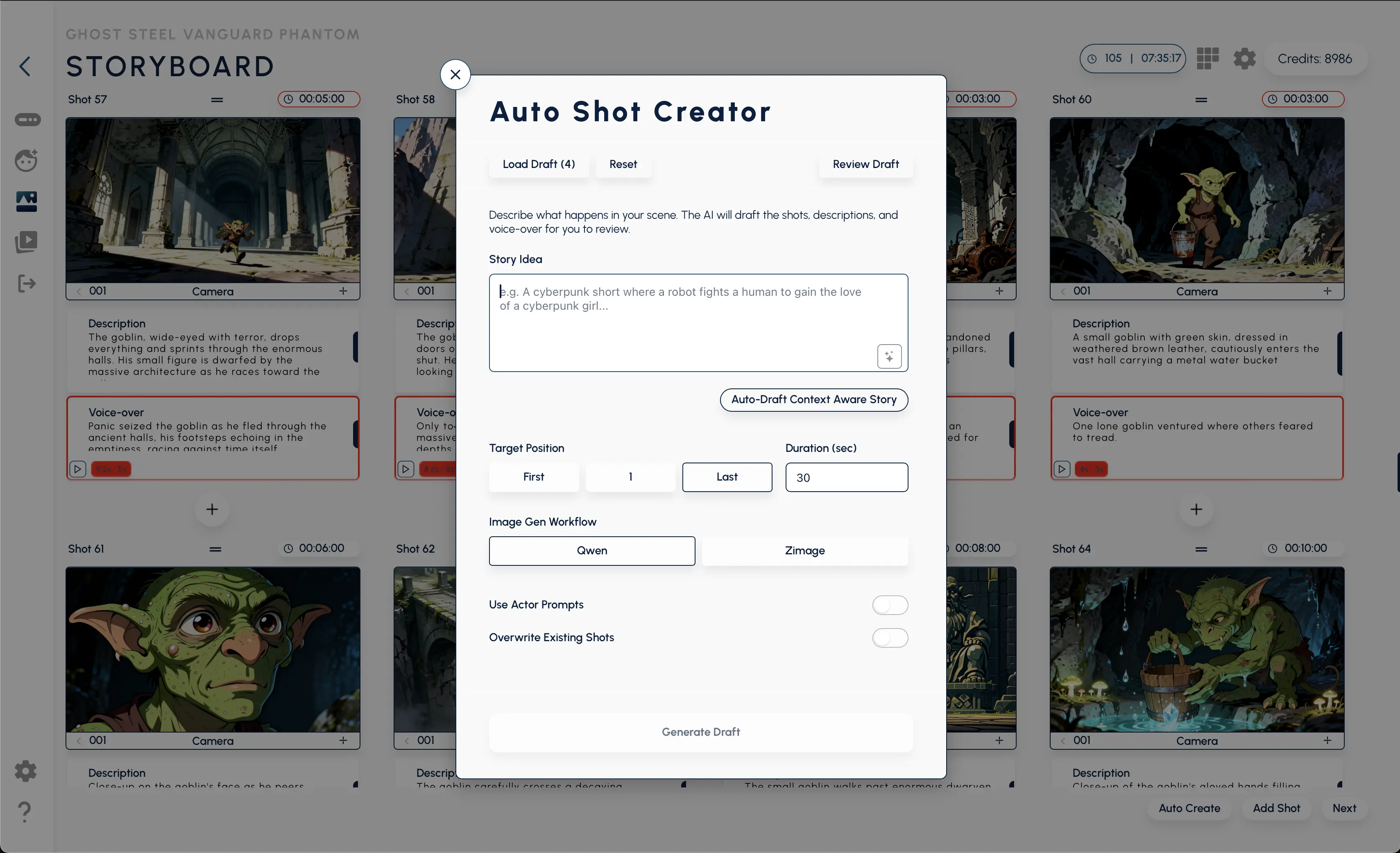Click Shot 57 drag handle icon
Screen dimensions: 1400x853
point(217,100)
